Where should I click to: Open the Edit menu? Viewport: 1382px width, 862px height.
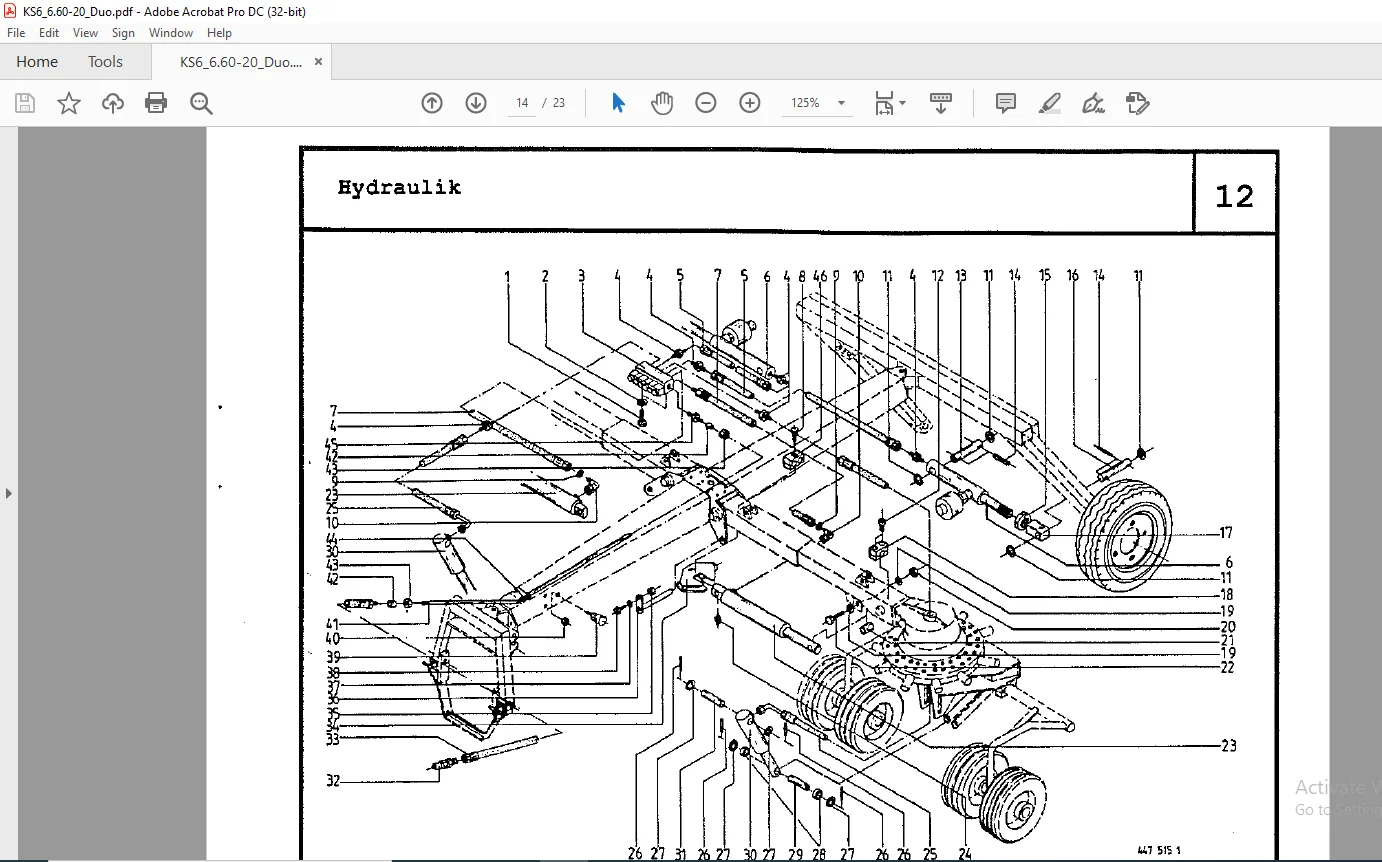tap(49, 33)
